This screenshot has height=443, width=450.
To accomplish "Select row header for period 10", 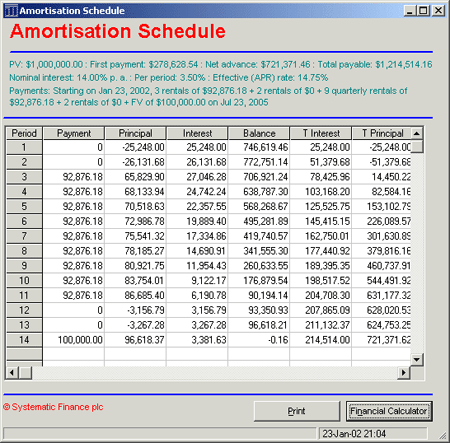I will pyautogui.click(x=24, y=281).
